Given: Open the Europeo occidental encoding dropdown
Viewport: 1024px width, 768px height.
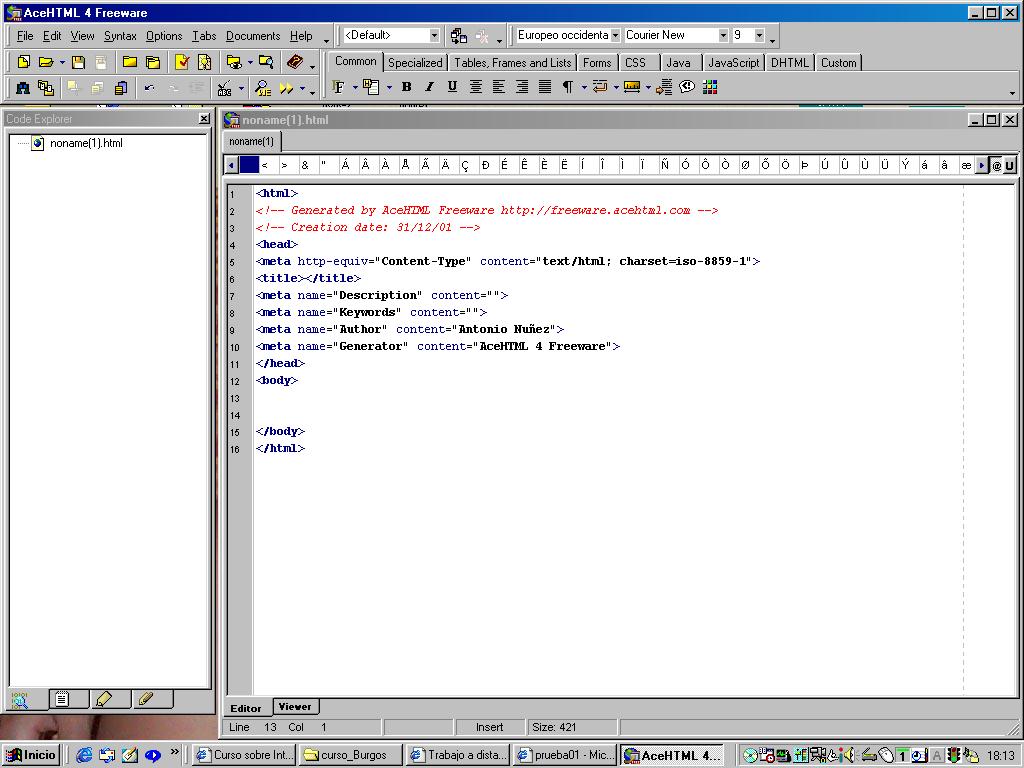Looking at the screenshot, I should [615, 35].
